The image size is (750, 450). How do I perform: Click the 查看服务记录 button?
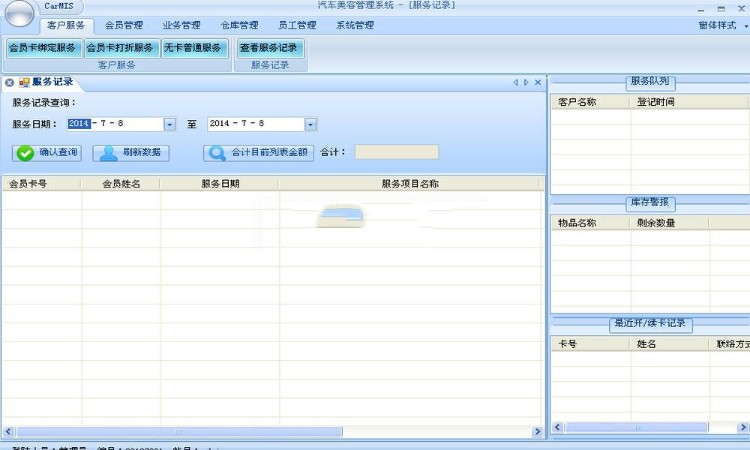269,48
